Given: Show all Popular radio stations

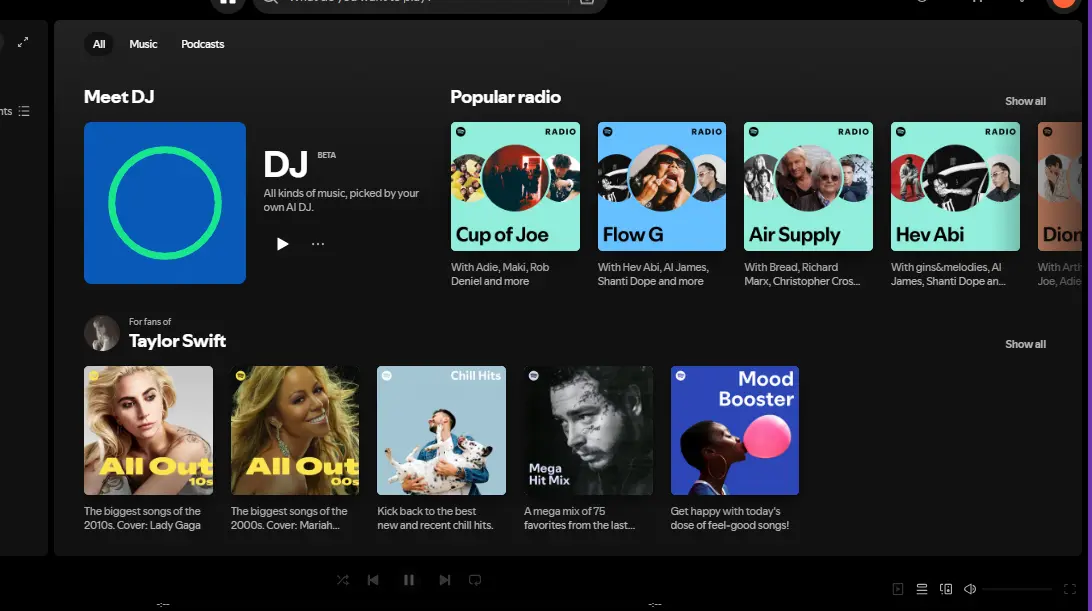Looking at the screenshot, I should tap(1025, 101).
